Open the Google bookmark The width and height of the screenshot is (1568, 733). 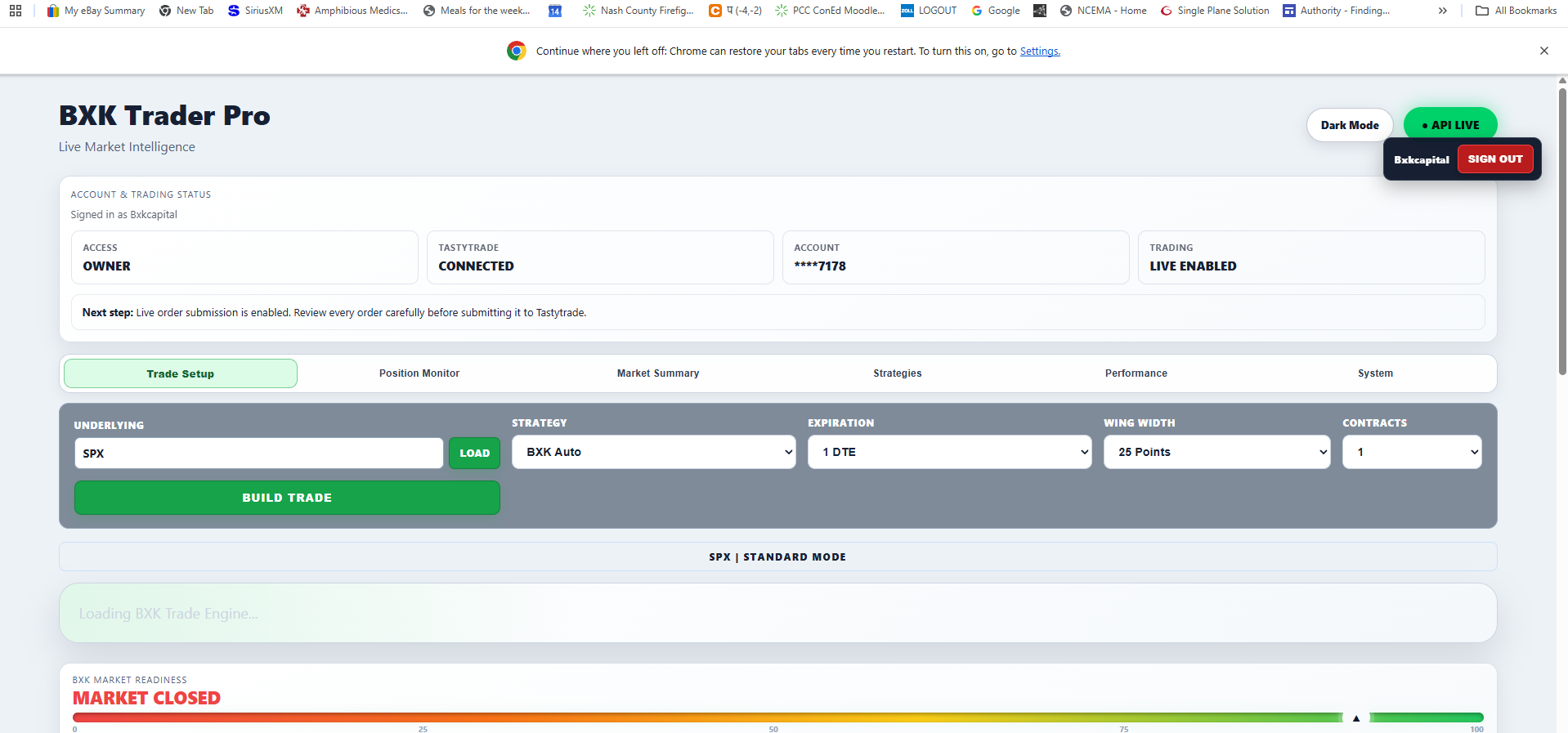[996, 11]
